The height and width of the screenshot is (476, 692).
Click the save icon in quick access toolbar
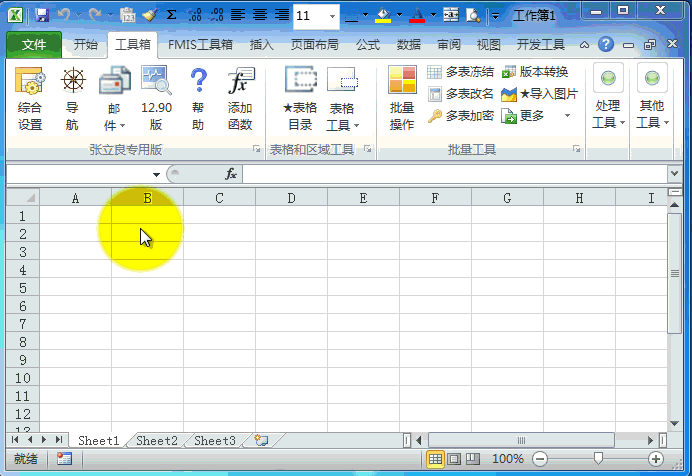point(41,15)
